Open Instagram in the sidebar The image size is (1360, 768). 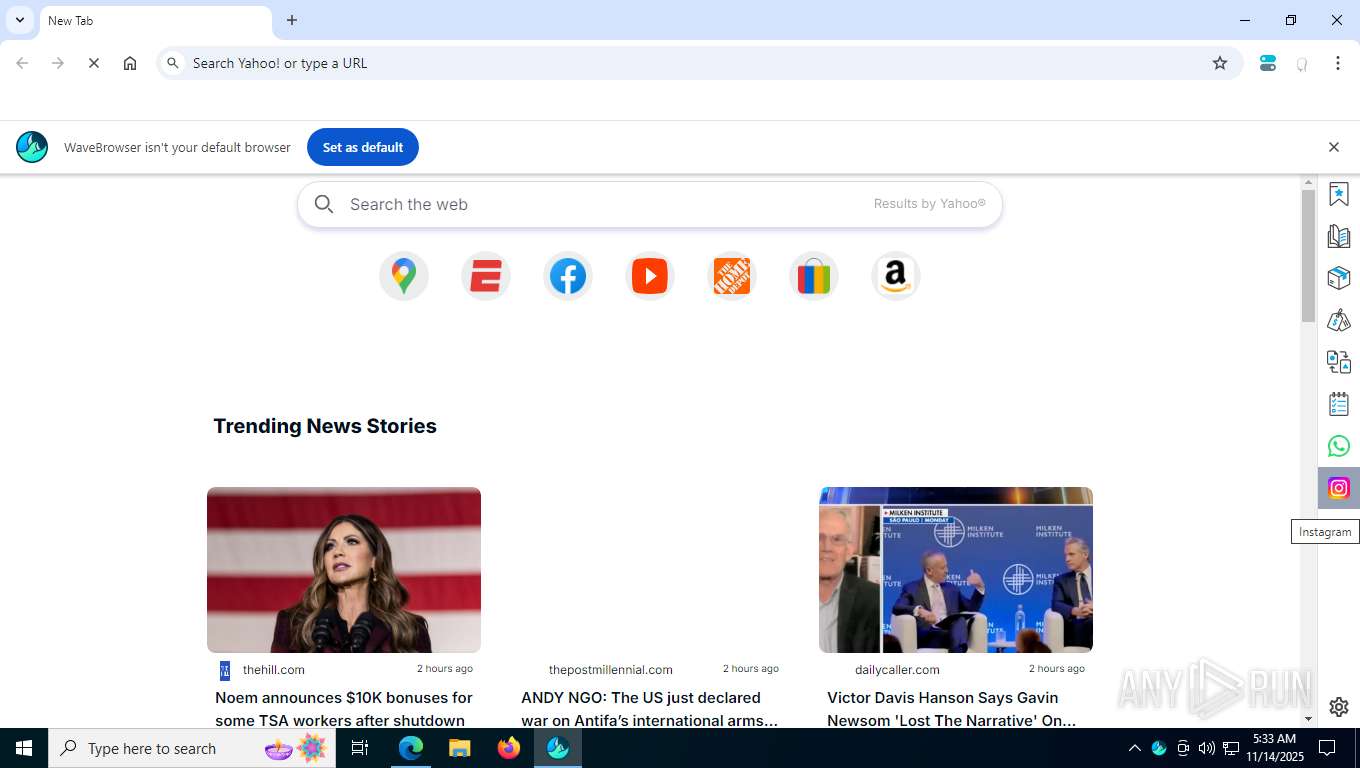(x=1339, y=488)
